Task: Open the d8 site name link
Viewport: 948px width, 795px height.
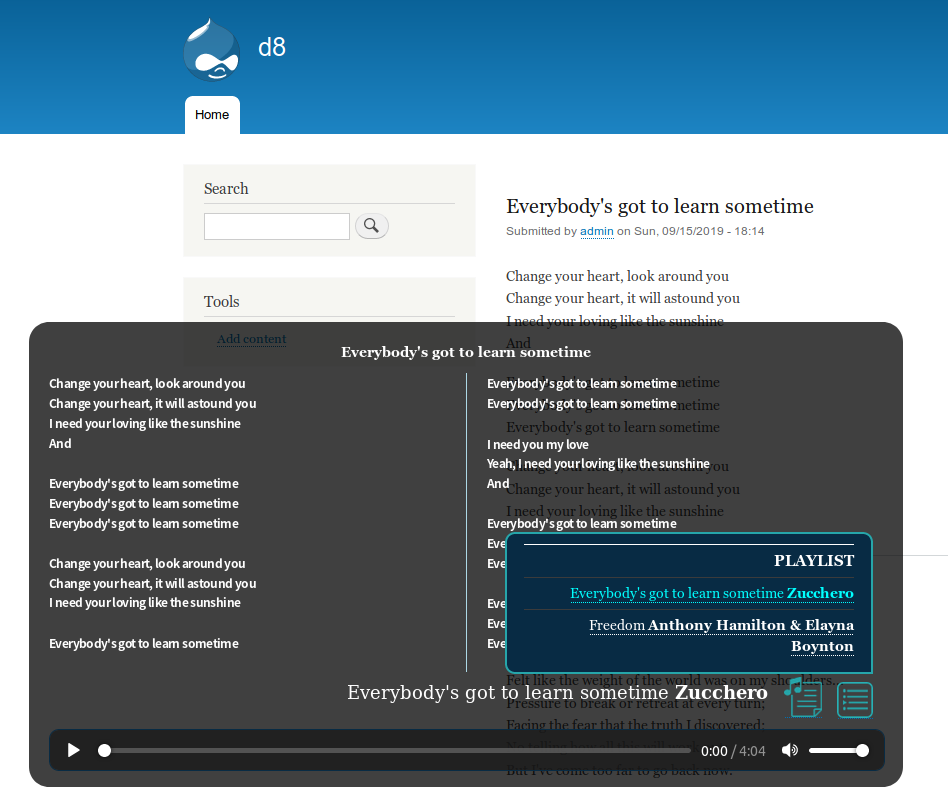Action: tap(271, 48)
